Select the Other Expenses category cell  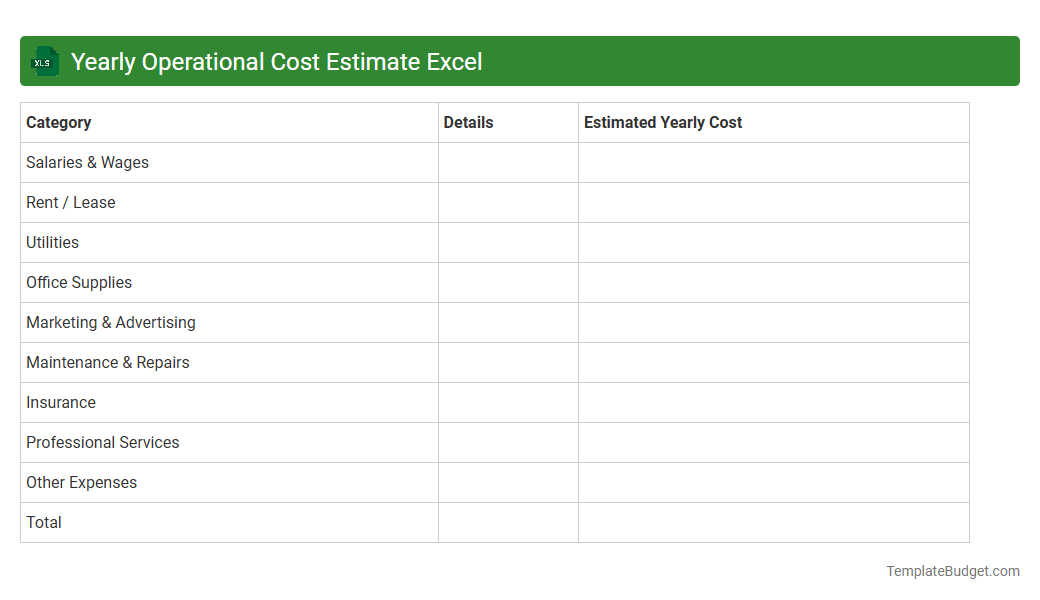click(x=81, y=482)
